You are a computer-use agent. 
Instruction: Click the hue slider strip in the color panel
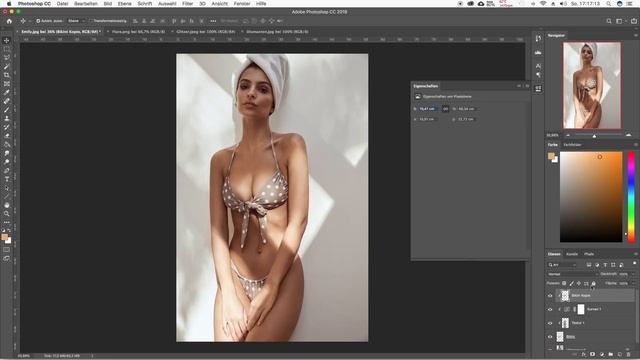[631, 197]
